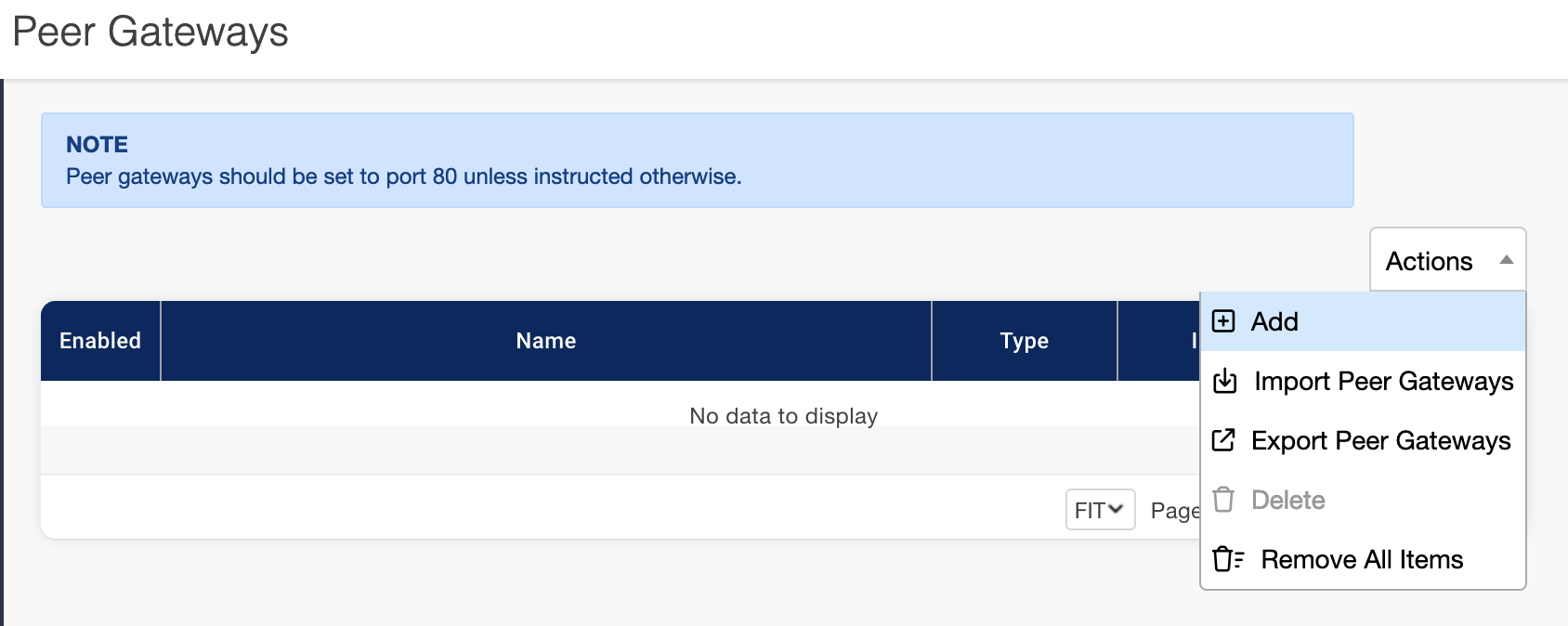Click the plus icon beside Add
1568x626 pixels.
tap(1224, 321)
